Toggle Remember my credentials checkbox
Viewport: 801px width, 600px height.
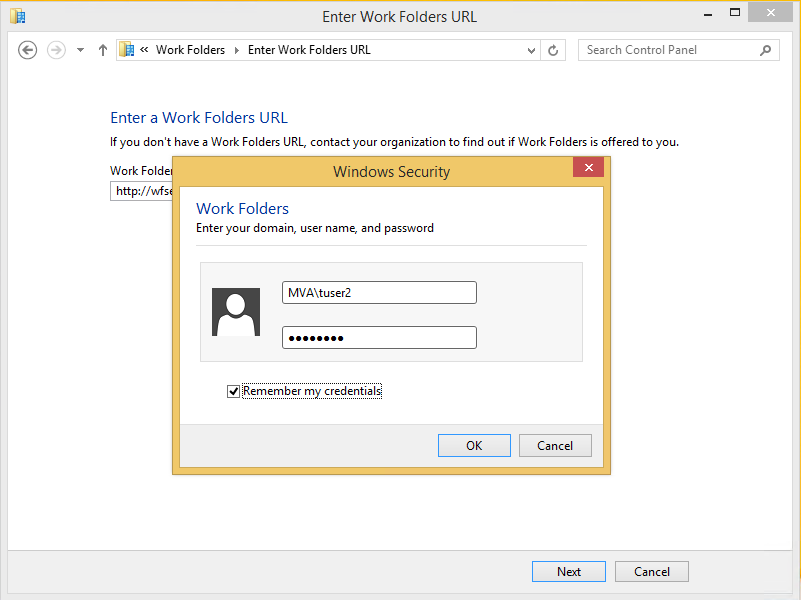tap(234, 391)
